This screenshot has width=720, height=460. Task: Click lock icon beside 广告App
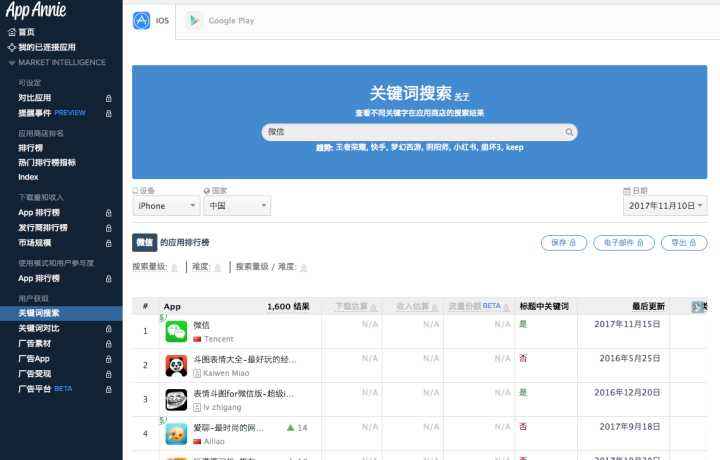(109, 359)
